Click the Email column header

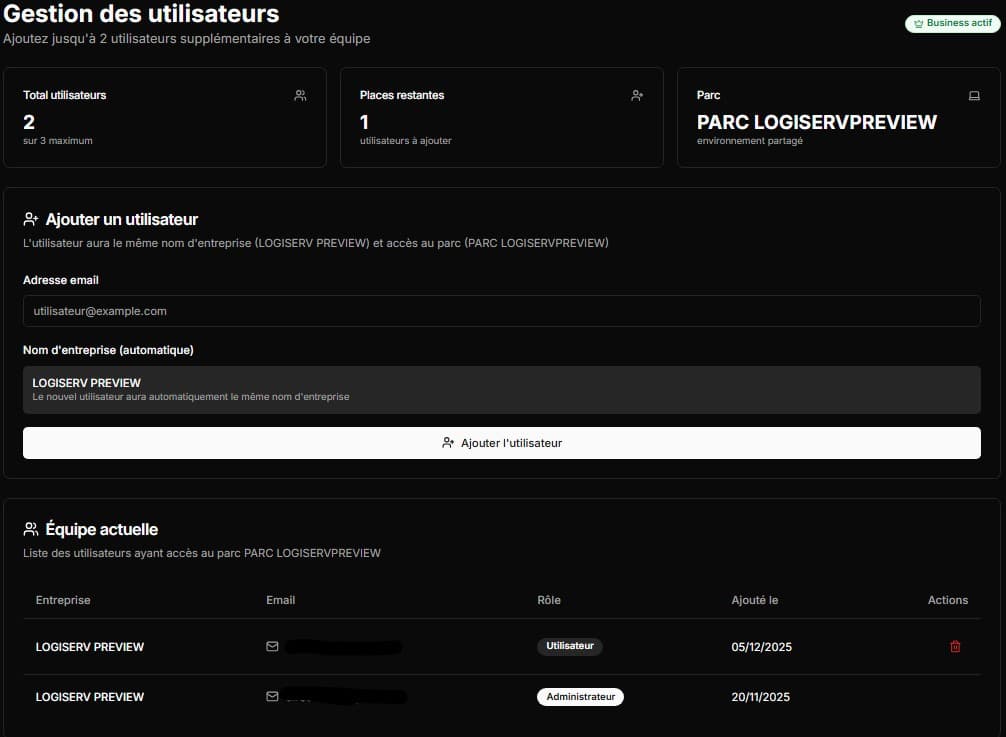tap(280, 600)
